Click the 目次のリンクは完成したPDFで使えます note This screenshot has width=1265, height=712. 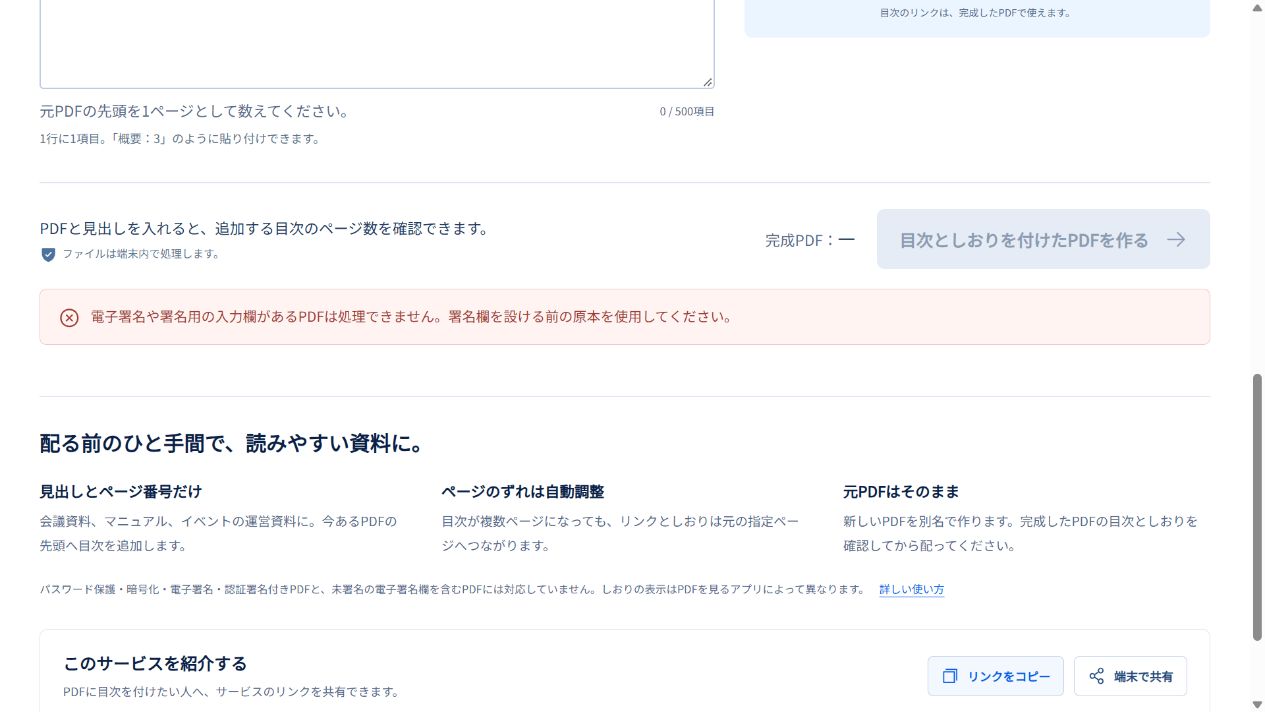tap(975, 13)
